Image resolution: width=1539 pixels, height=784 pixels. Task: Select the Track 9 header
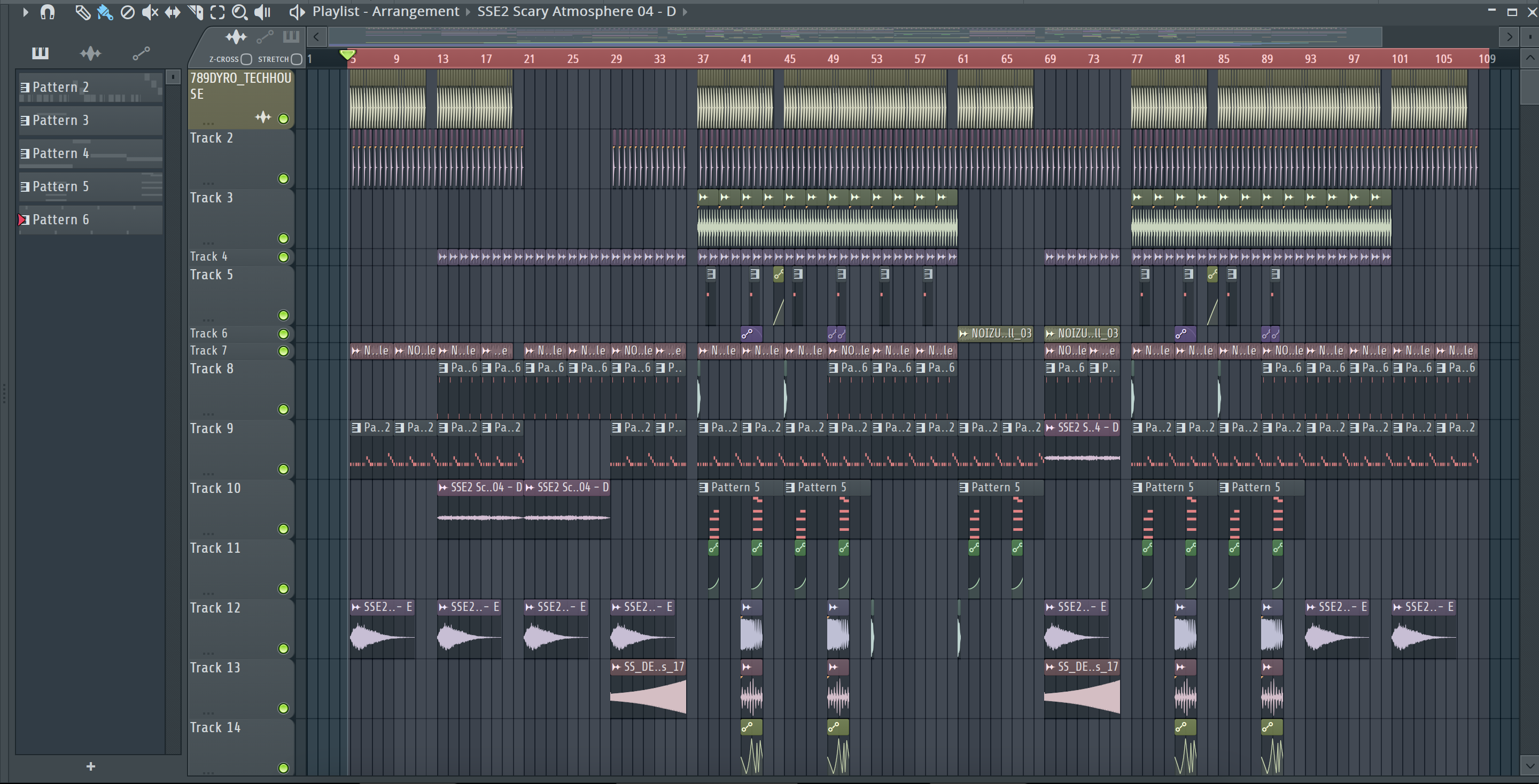click(x=241, y=449)
